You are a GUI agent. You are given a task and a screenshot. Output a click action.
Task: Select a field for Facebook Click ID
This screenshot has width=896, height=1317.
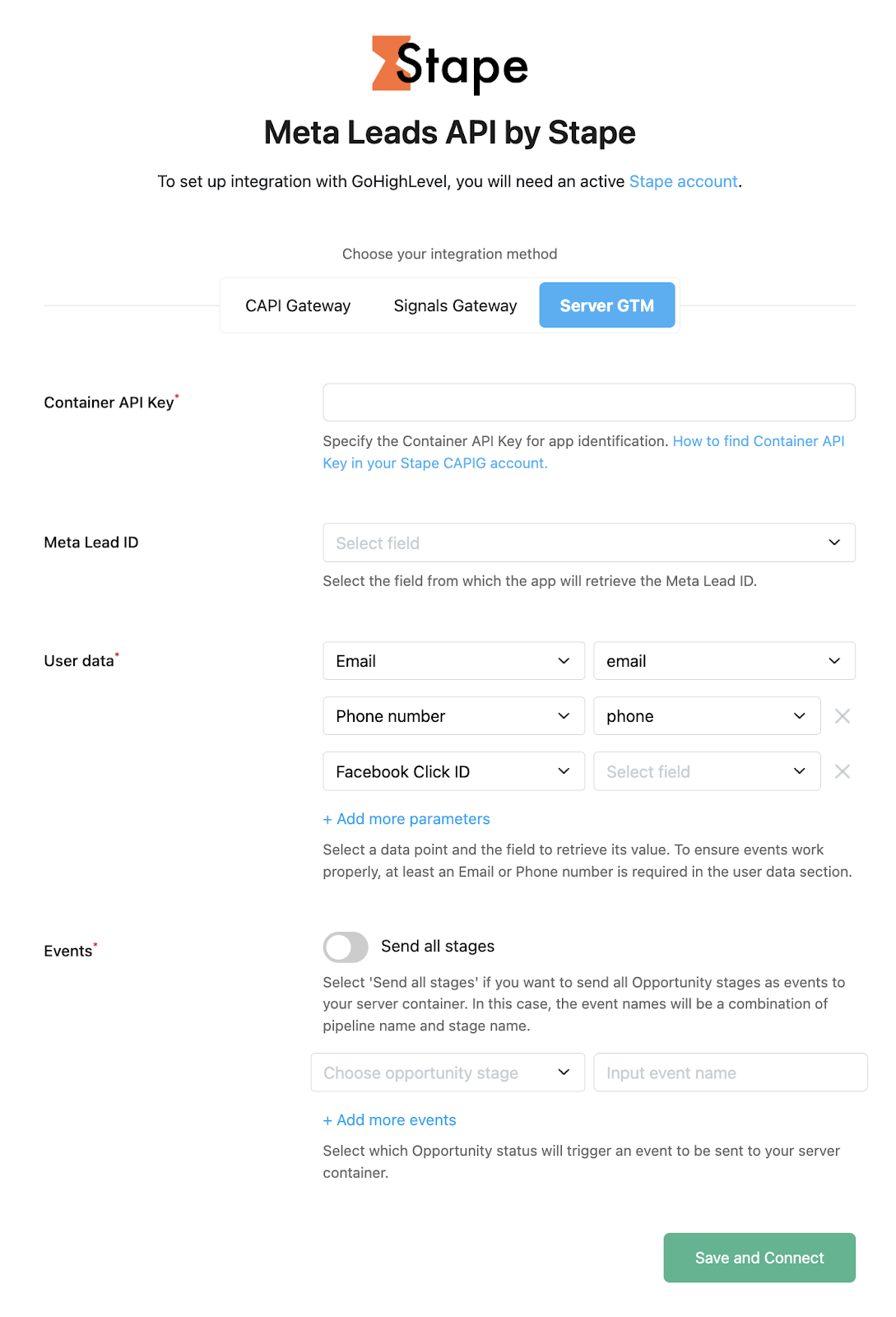click(x=707, y=771)
